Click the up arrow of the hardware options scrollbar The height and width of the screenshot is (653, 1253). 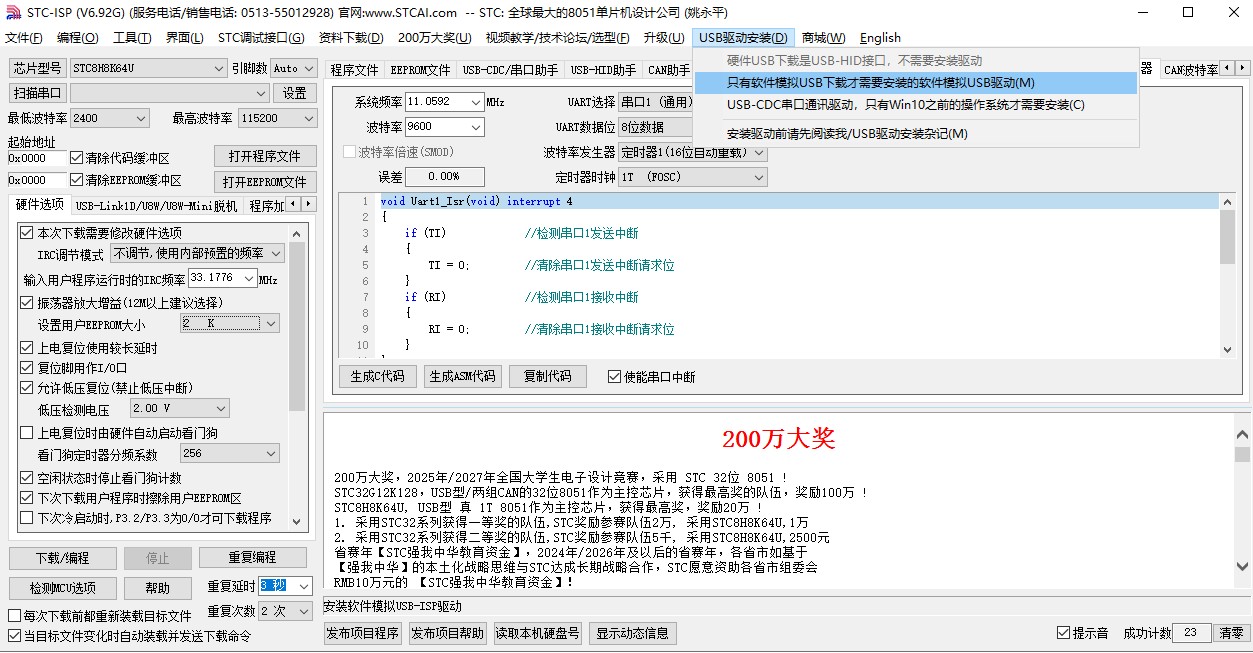coord(297,232)
